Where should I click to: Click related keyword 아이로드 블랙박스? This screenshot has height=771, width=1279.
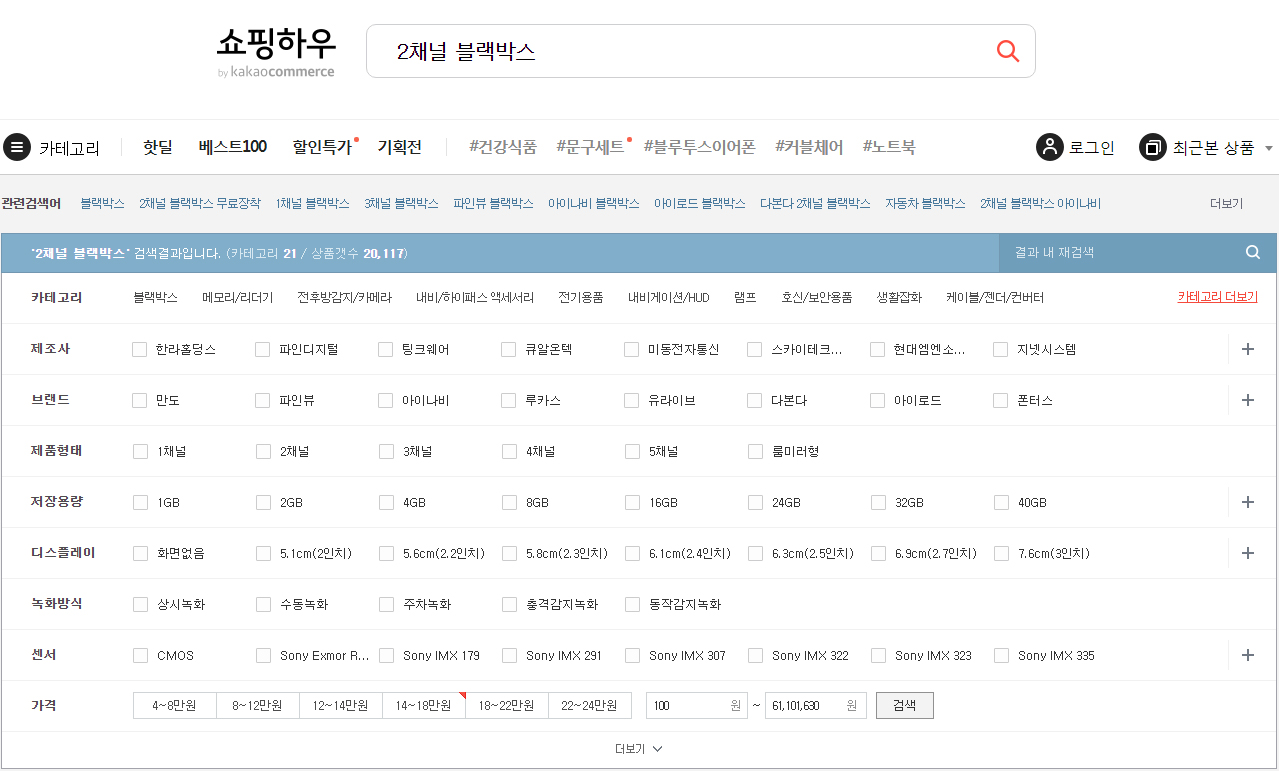tap(700, 203)
